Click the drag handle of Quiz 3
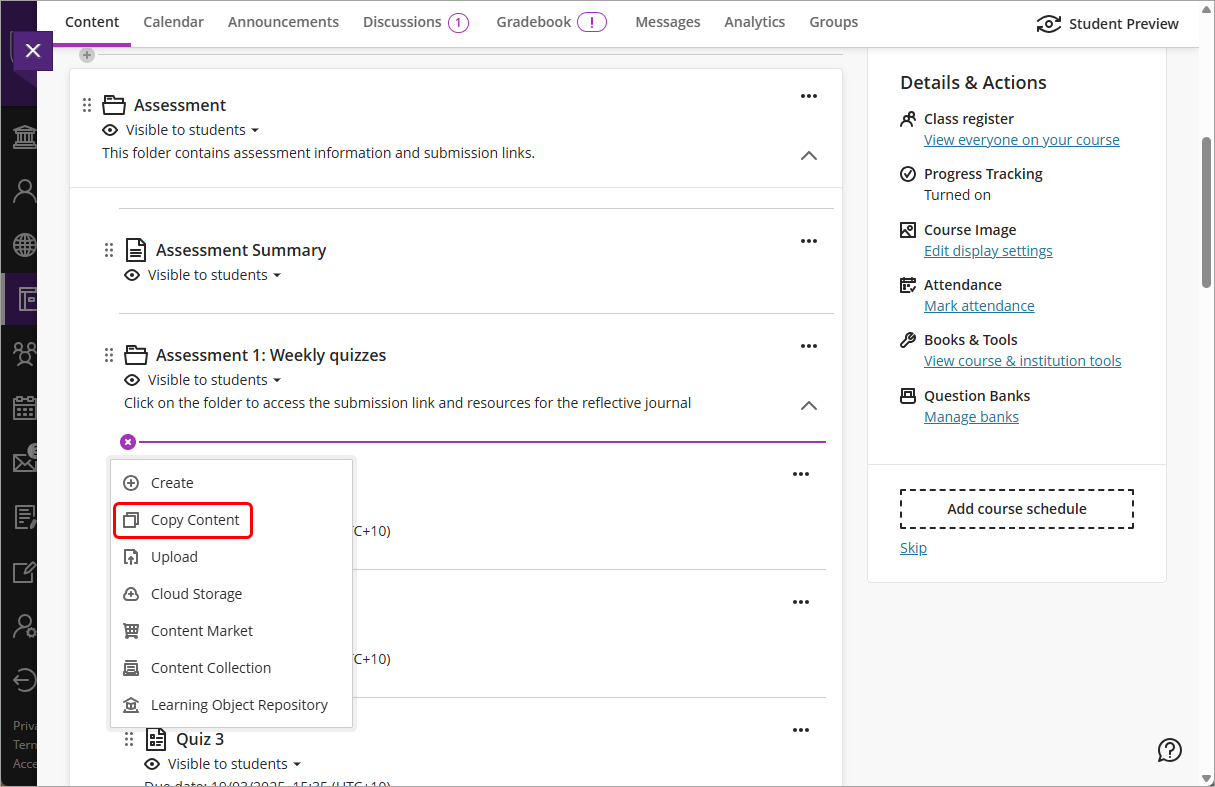Viewport: 1215px width, 787px height. [x=129, y=739]
